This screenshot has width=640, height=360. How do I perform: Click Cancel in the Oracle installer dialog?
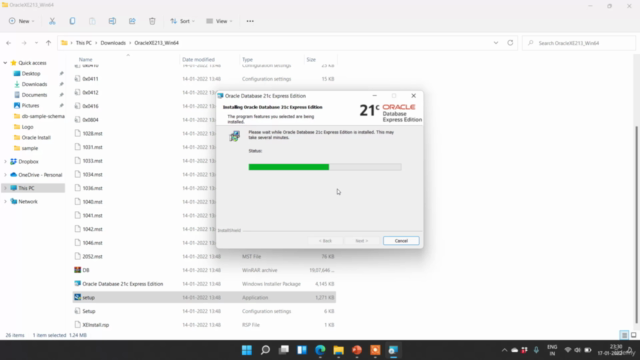click(x=401, y=241)
